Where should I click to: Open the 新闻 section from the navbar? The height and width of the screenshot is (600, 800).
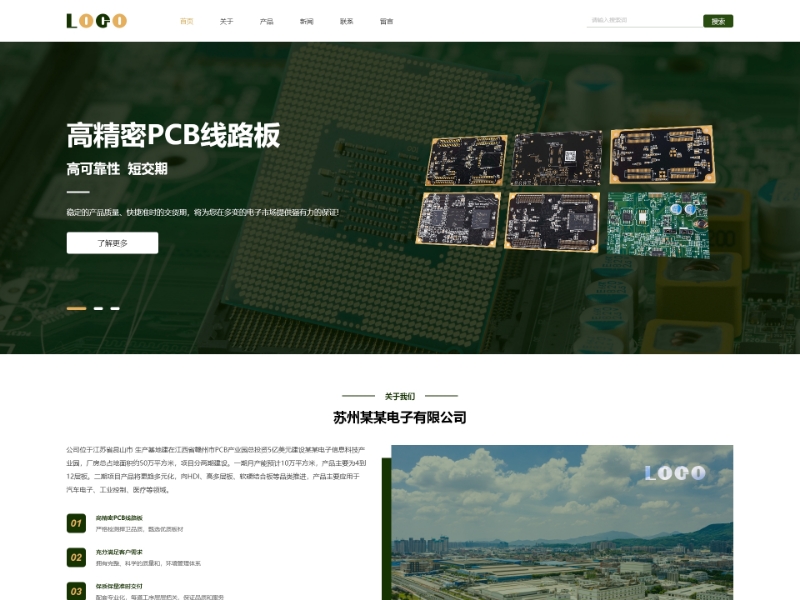(x=307, y=19)
